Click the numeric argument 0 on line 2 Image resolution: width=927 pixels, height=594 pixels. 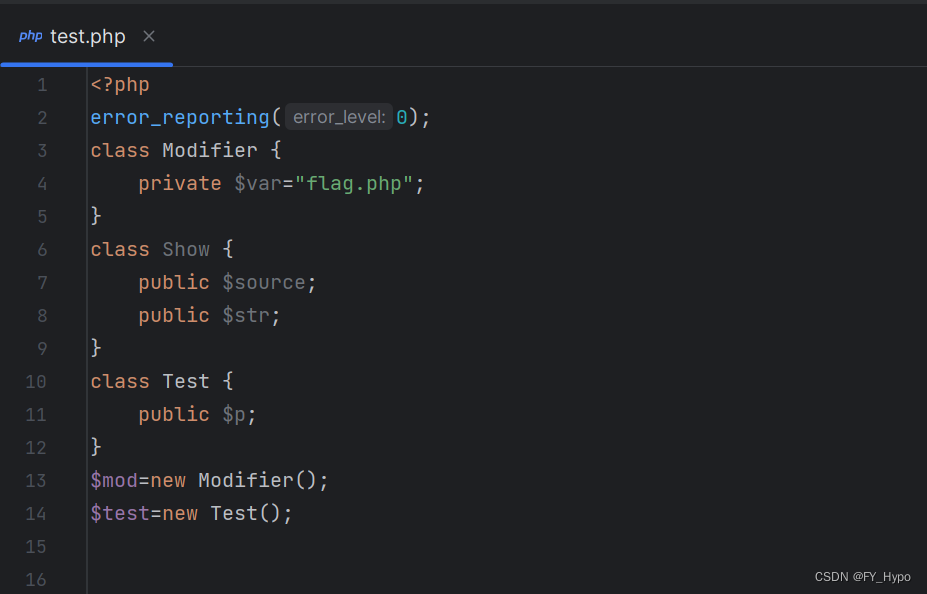pos(401,117)
